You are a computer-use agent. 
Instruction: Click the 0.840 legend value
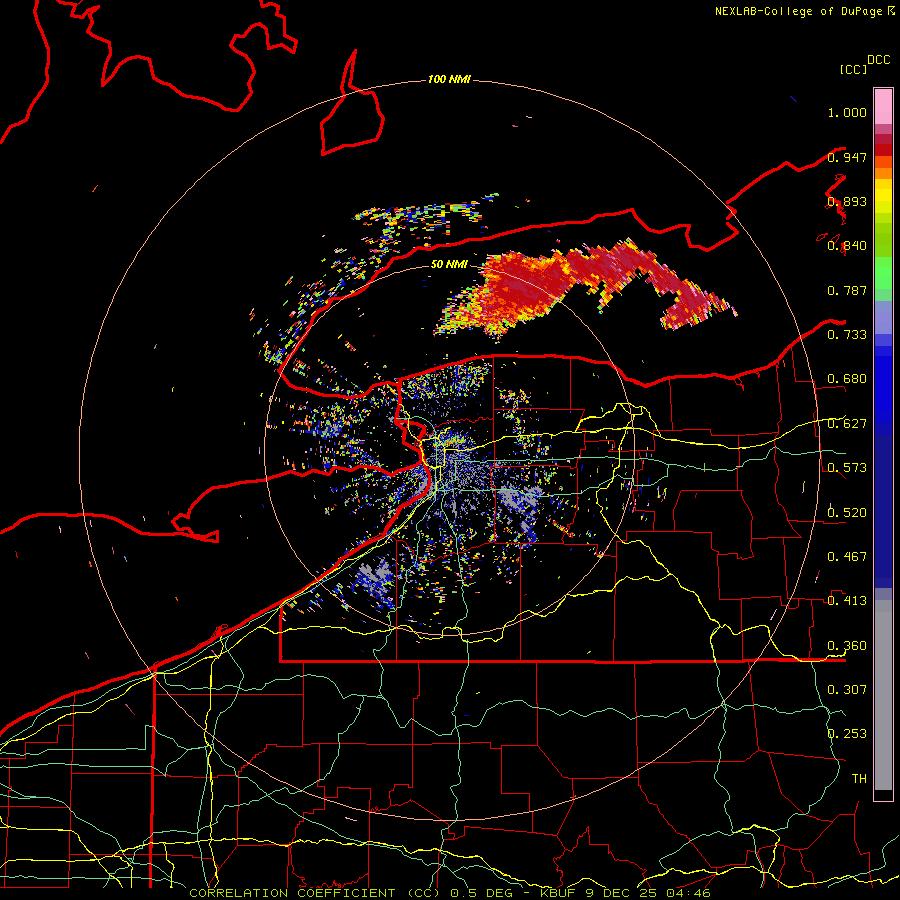(847, 246)
